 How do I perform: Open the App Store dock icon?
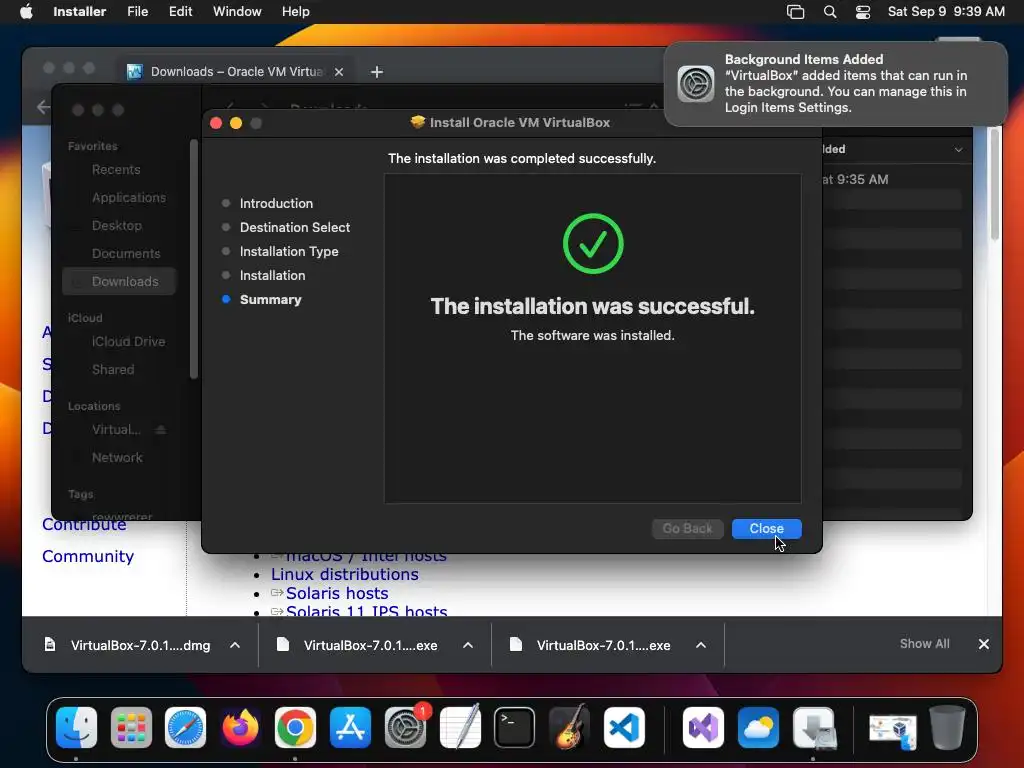click(350, 727)
